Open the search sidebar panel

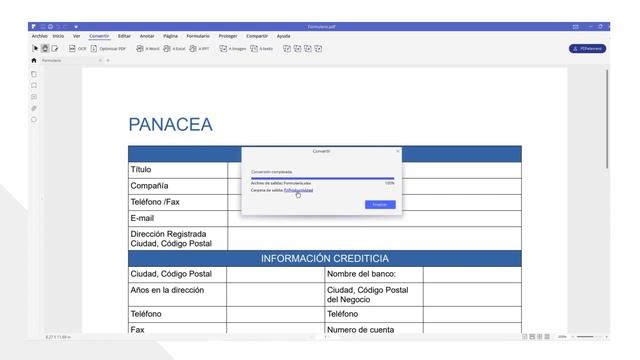tap(34, 120)
